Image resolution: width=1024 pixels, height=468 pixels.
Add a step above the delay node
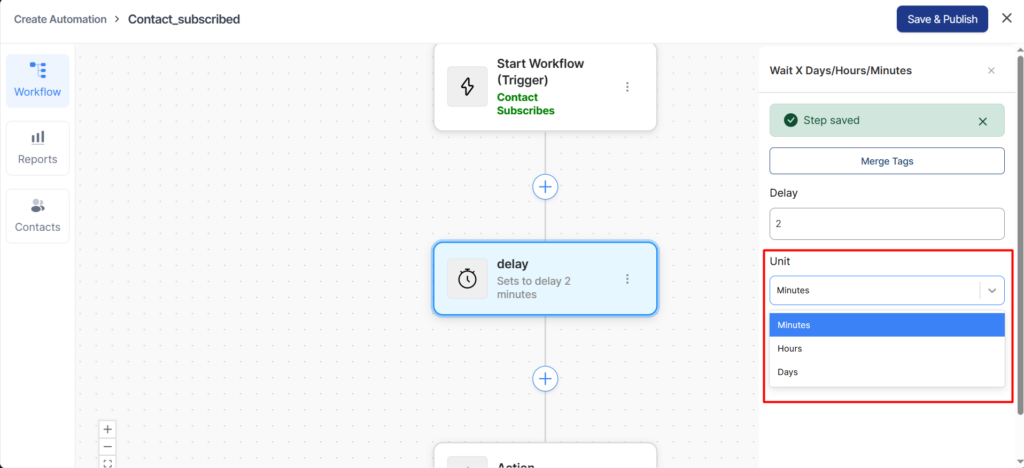545,186
